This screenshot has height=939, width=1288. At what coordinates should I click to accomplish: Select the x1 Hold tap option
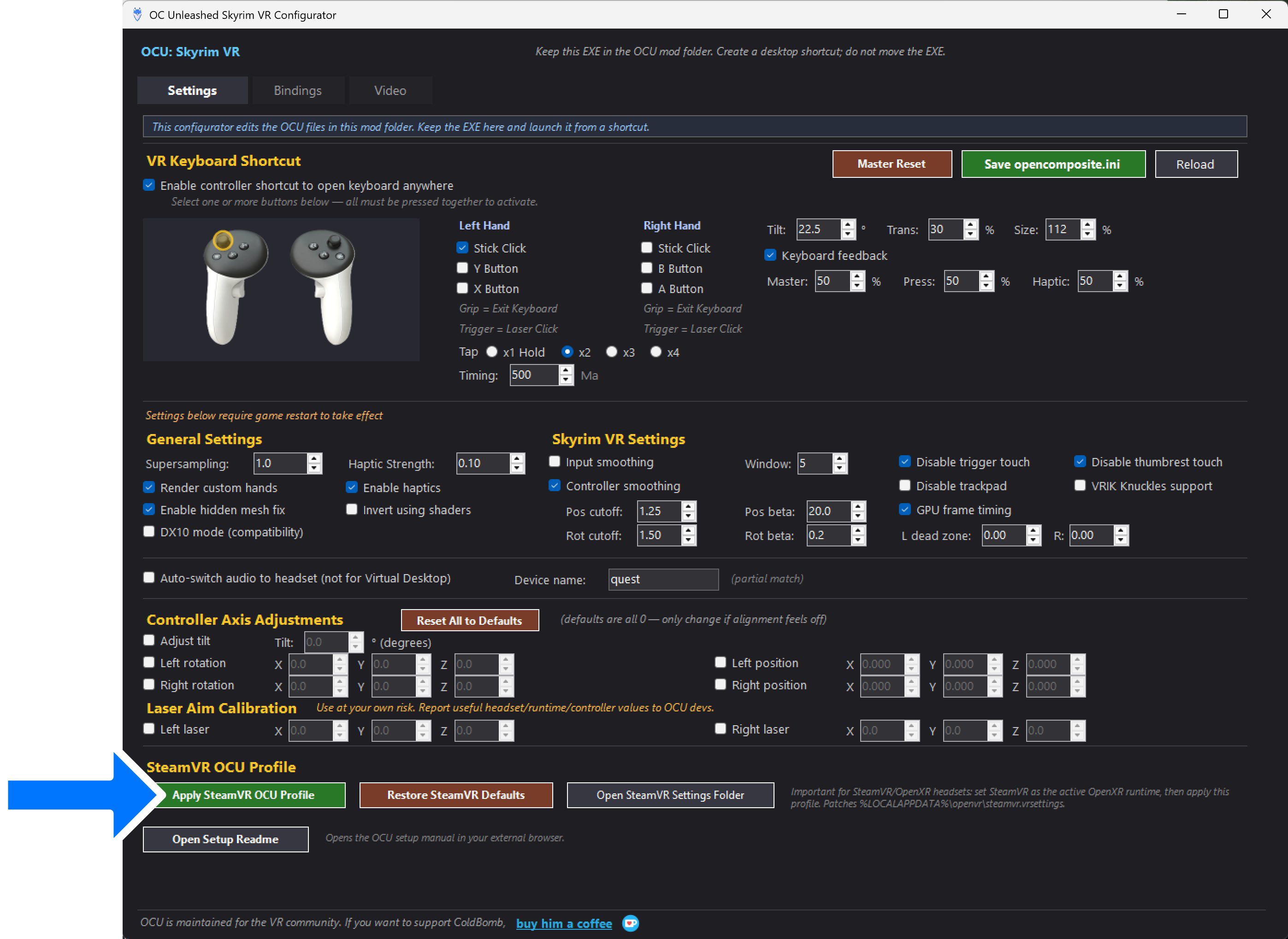[x=492, y=352]
